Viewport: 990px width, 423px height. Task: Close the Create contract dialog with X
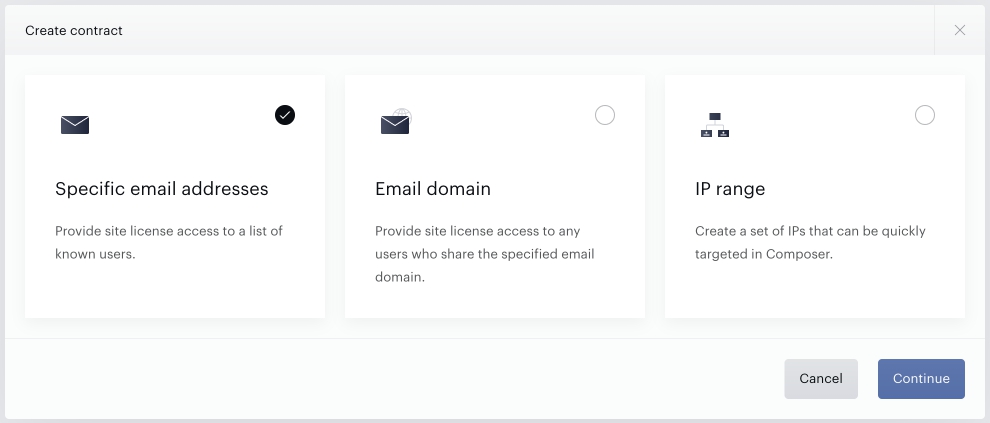[x=960, y=30]
